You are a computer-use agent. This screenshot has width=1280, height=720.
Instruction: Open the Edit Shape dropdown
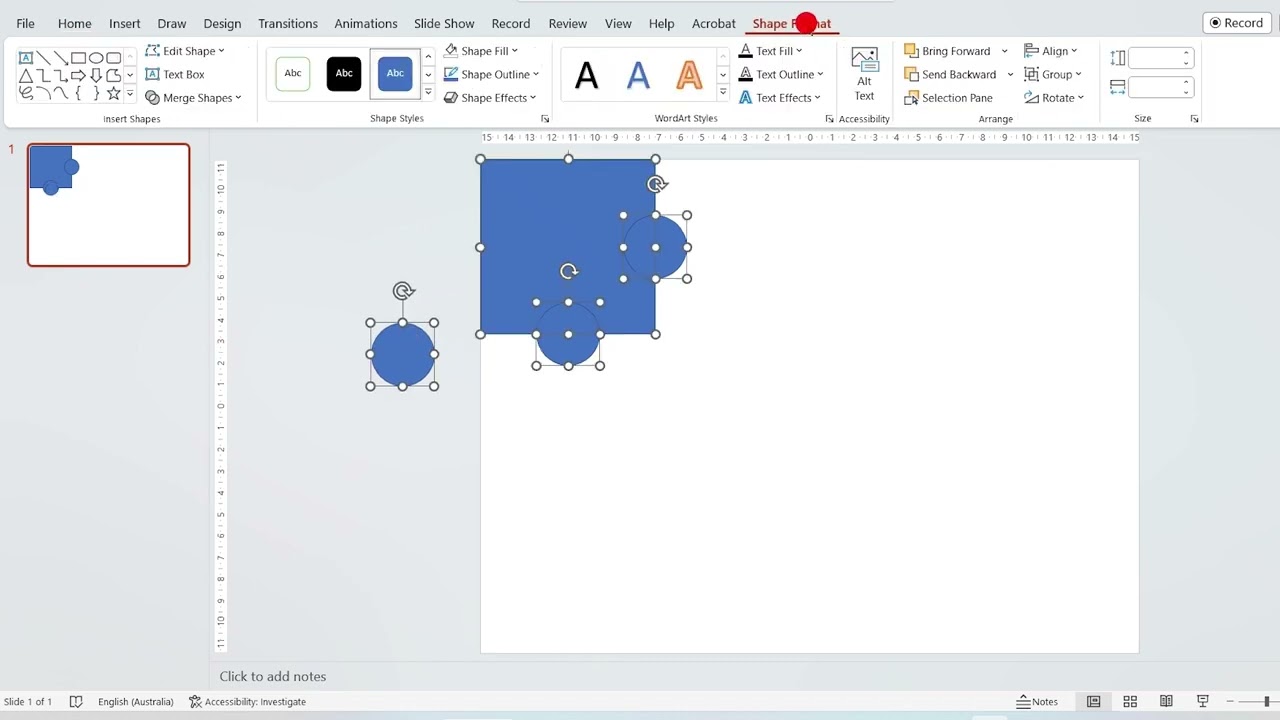click(185, 51)
